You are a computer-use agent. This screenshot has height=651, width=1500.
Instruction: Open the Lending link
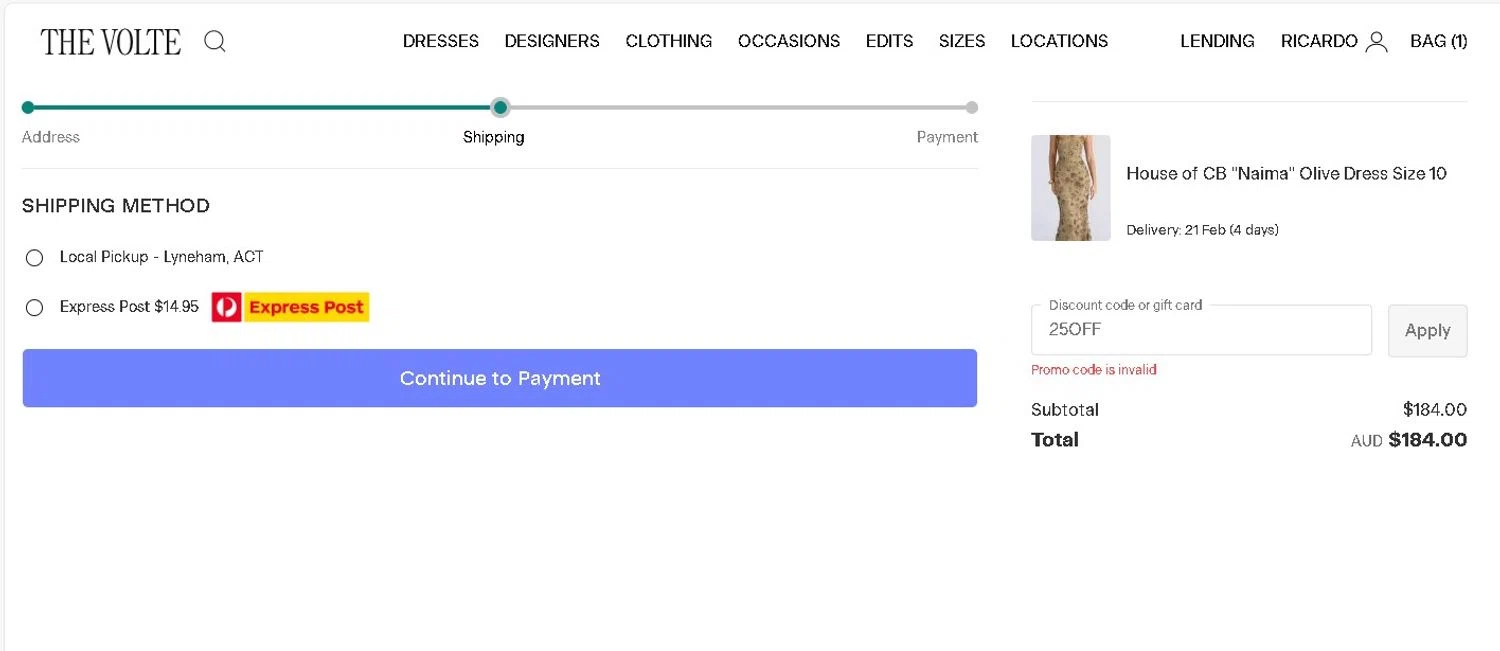coord(1217,41)
